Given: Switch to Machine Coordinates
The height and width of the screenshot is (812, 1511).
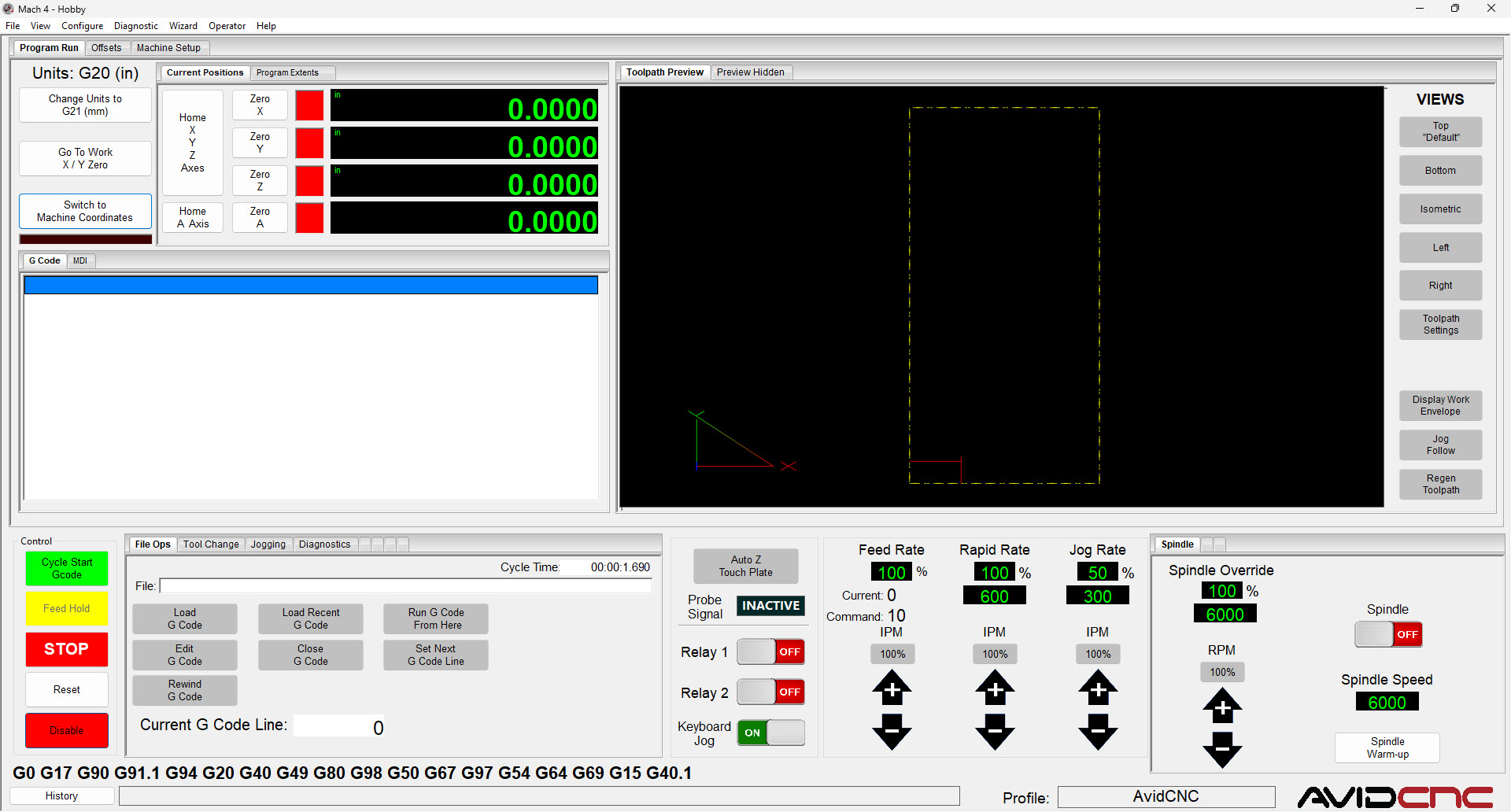Looking at the screenshot, I should coord(85,211).
